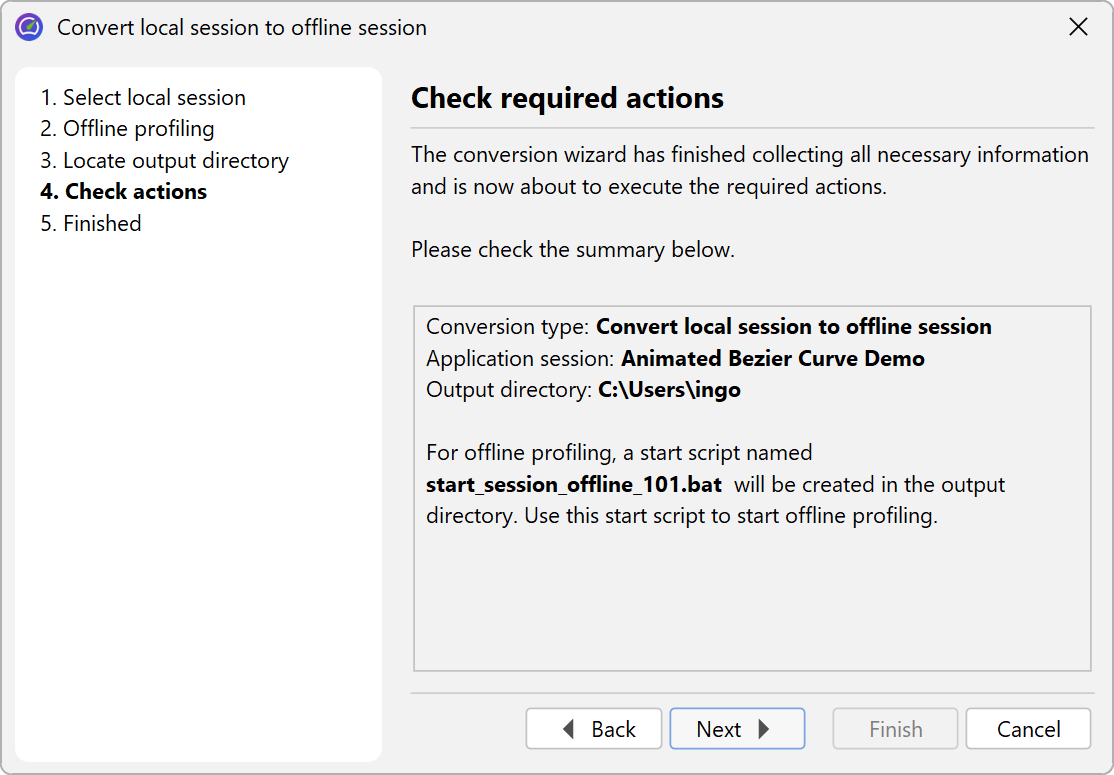Jump to step 3 Locate output directory

coord(165,160)
